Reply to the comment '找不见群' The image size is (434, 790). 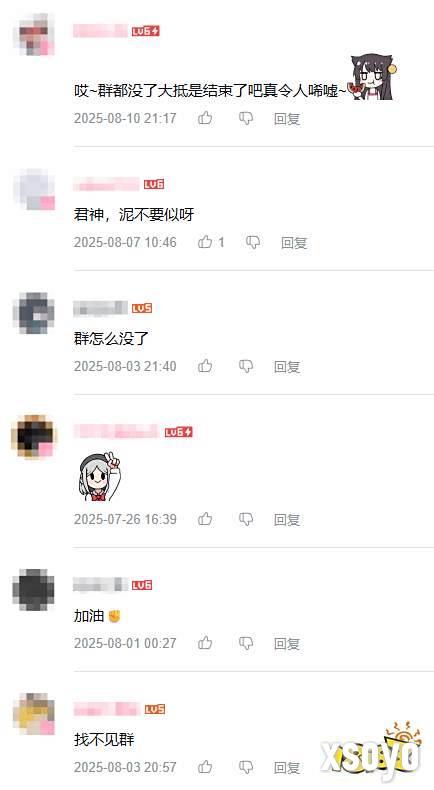pyautogui.click(x=287, y=767)
